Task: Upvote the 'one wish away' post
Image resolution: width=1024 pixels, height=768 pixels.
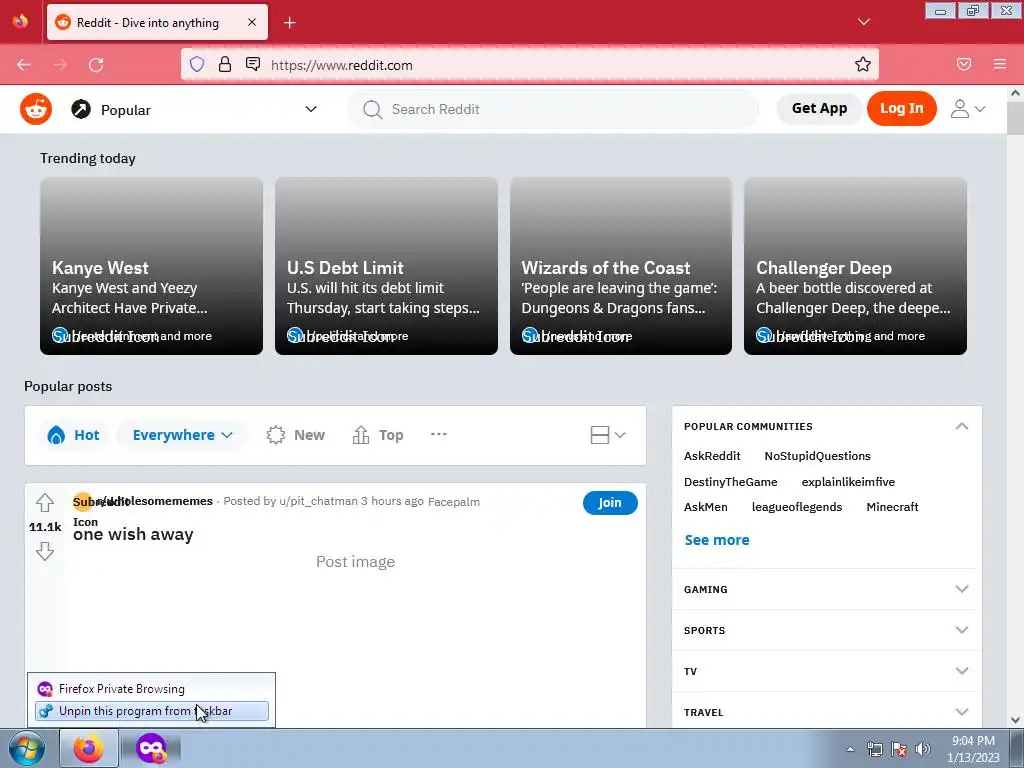Action: (44, 502)
